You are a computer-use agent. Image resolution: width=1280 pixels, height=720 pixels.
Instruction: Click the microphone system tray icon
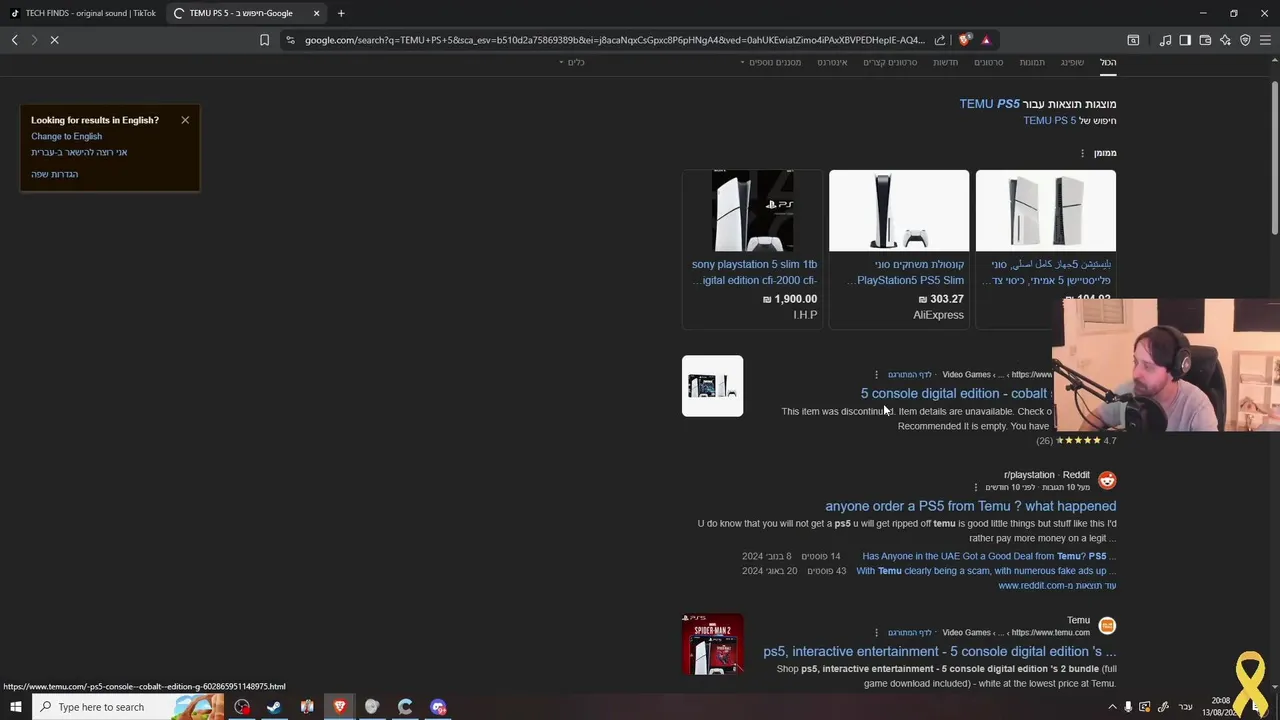tap(1128, 707)
